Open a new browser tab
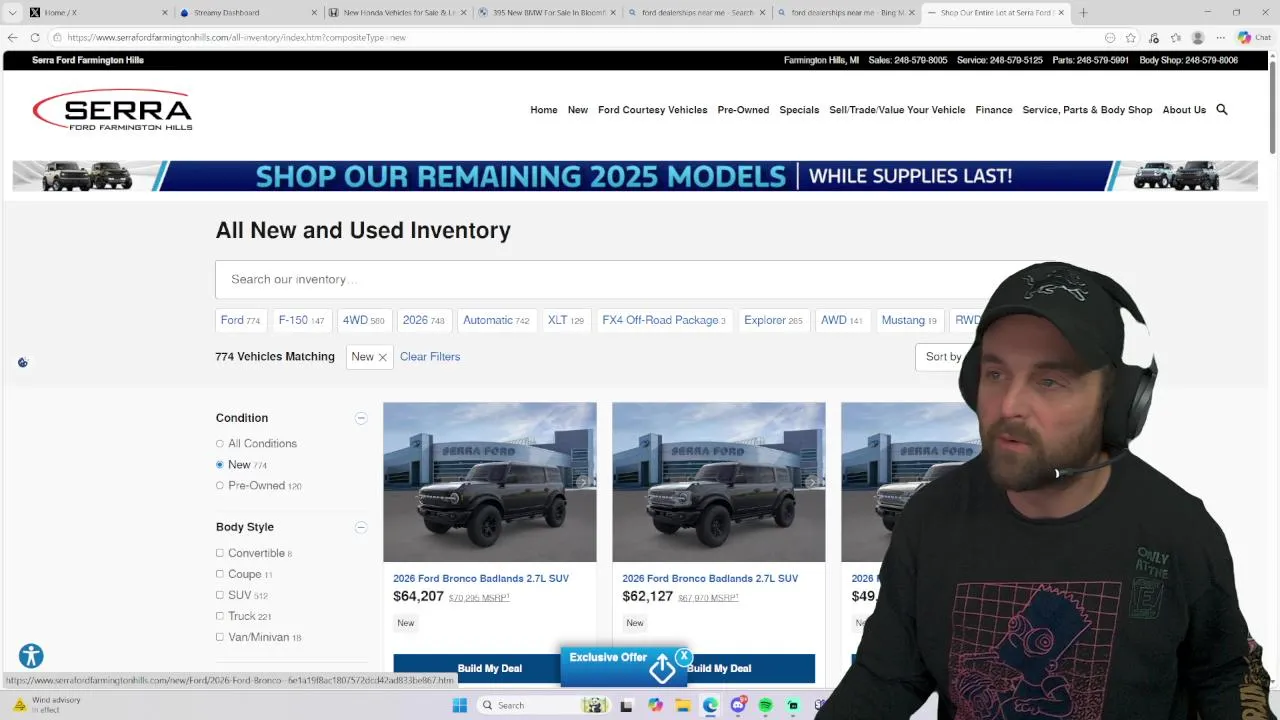This screenshot has width=1280, height=720. pyautogui.click(x=1083, y=13)
